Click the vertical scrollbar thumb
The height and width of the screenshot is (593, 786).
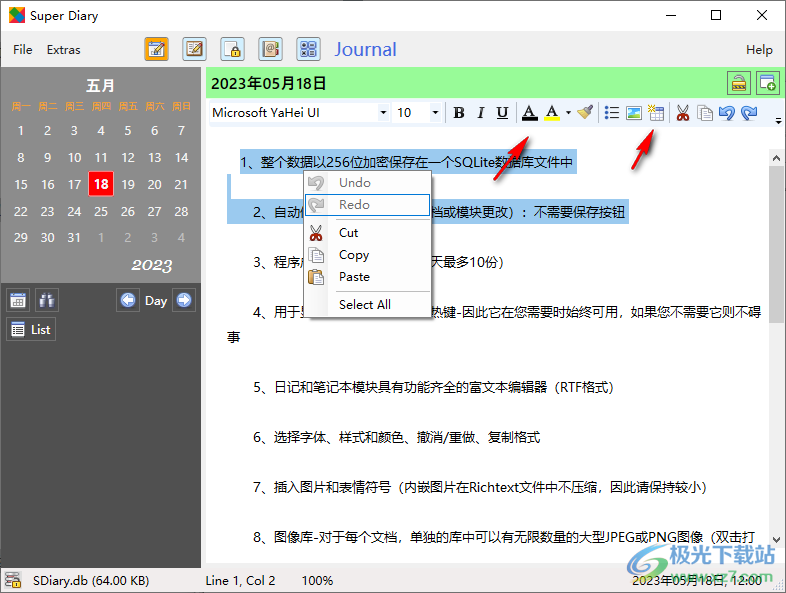[776, 244]
